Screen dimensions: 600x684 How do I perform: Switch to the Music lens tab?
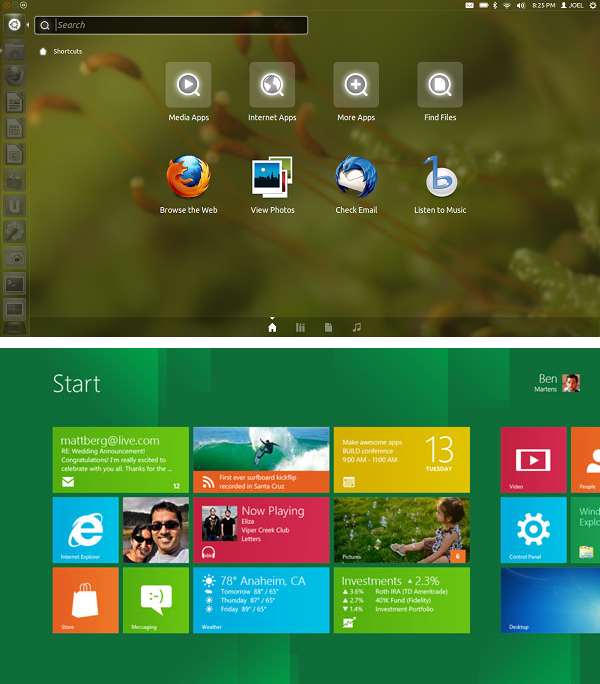[357, 328]
